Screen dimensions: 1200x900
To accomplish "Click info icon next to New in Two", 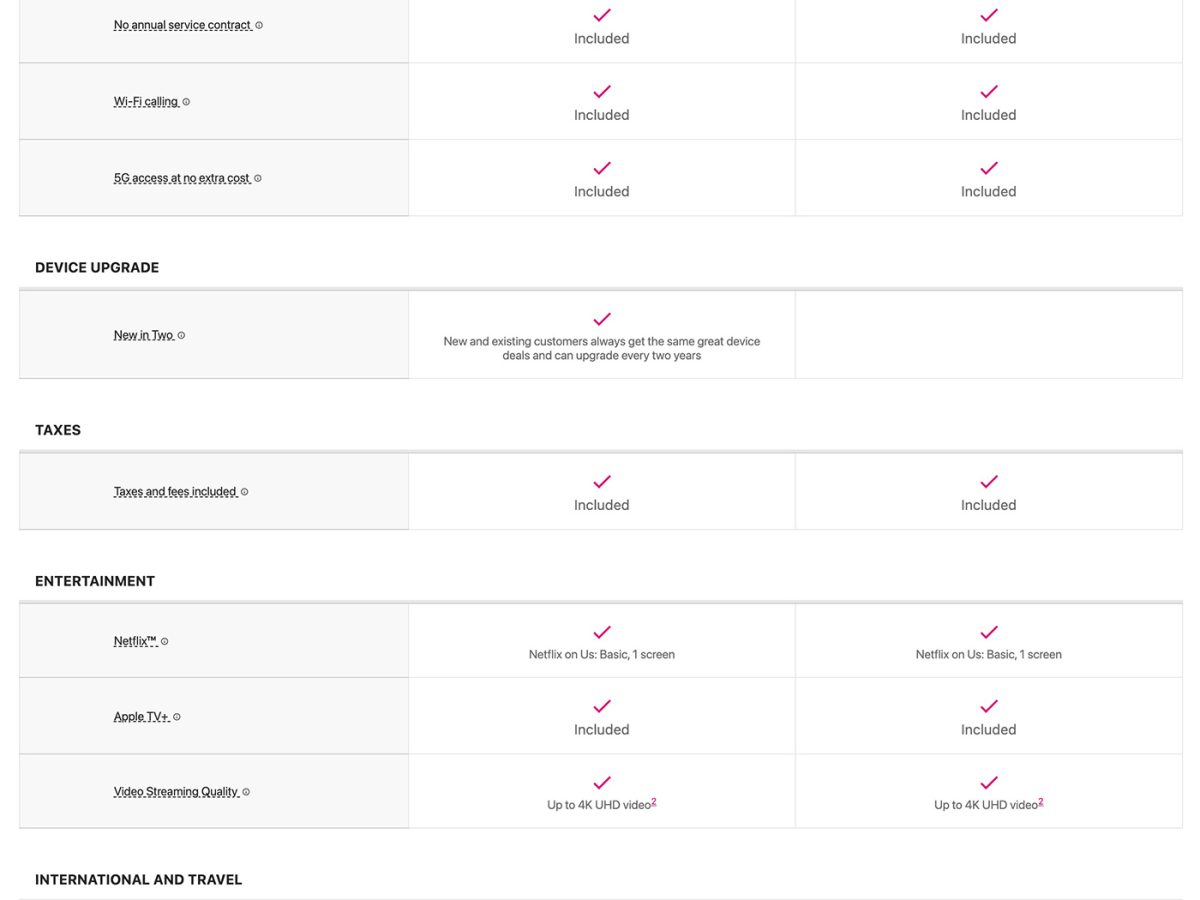I will click(x=181, y=335).
